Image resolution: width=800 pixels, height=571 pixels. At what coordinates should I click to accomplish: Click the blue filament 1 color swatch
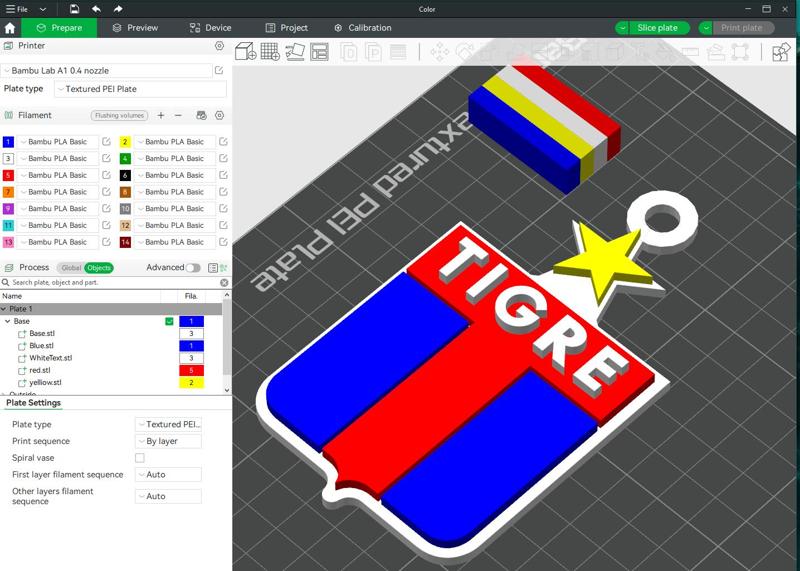[8, 142]
